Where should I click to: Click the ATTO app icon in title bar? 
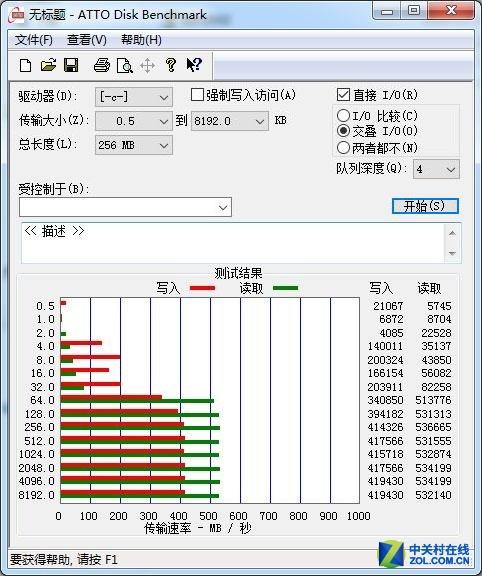click(17, 14)
